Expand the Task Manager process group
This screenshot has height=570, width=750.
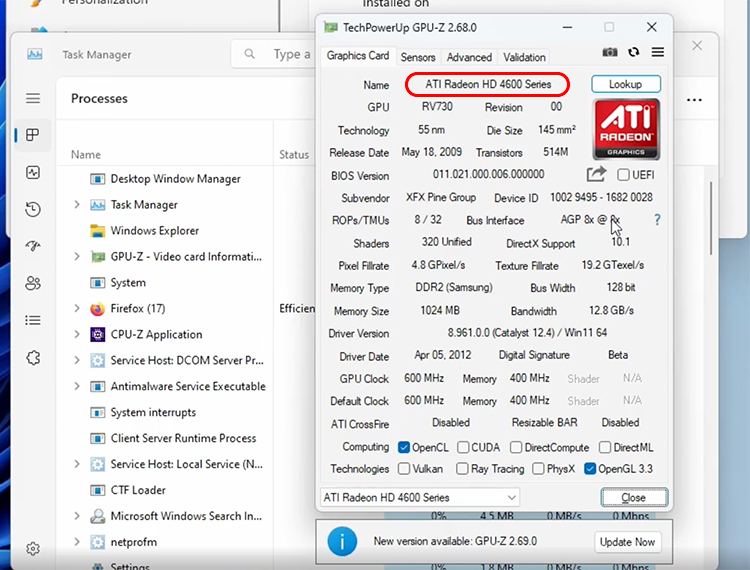(x=77, y=205)
